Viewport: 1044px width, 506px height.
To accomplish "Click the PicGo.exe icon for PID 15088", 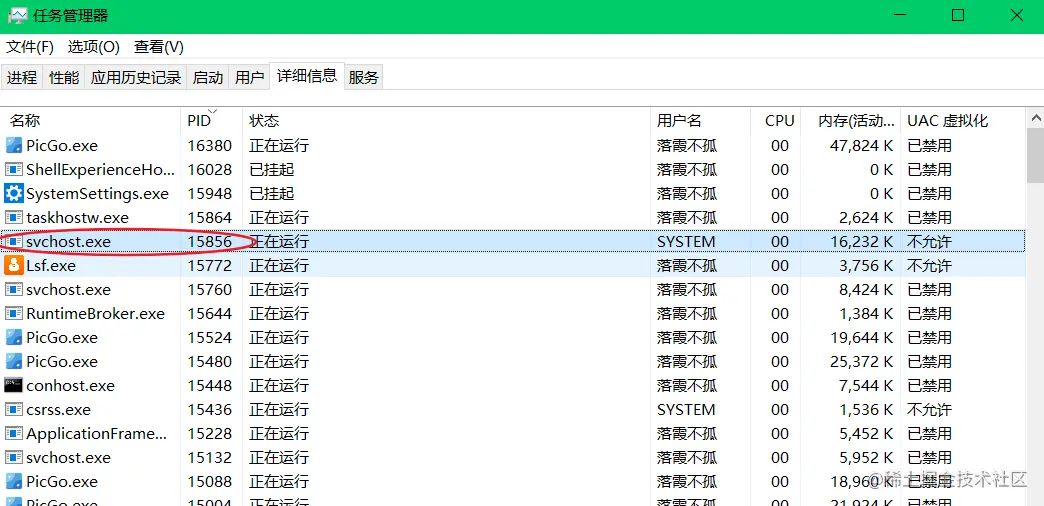I will coord(13,481).
